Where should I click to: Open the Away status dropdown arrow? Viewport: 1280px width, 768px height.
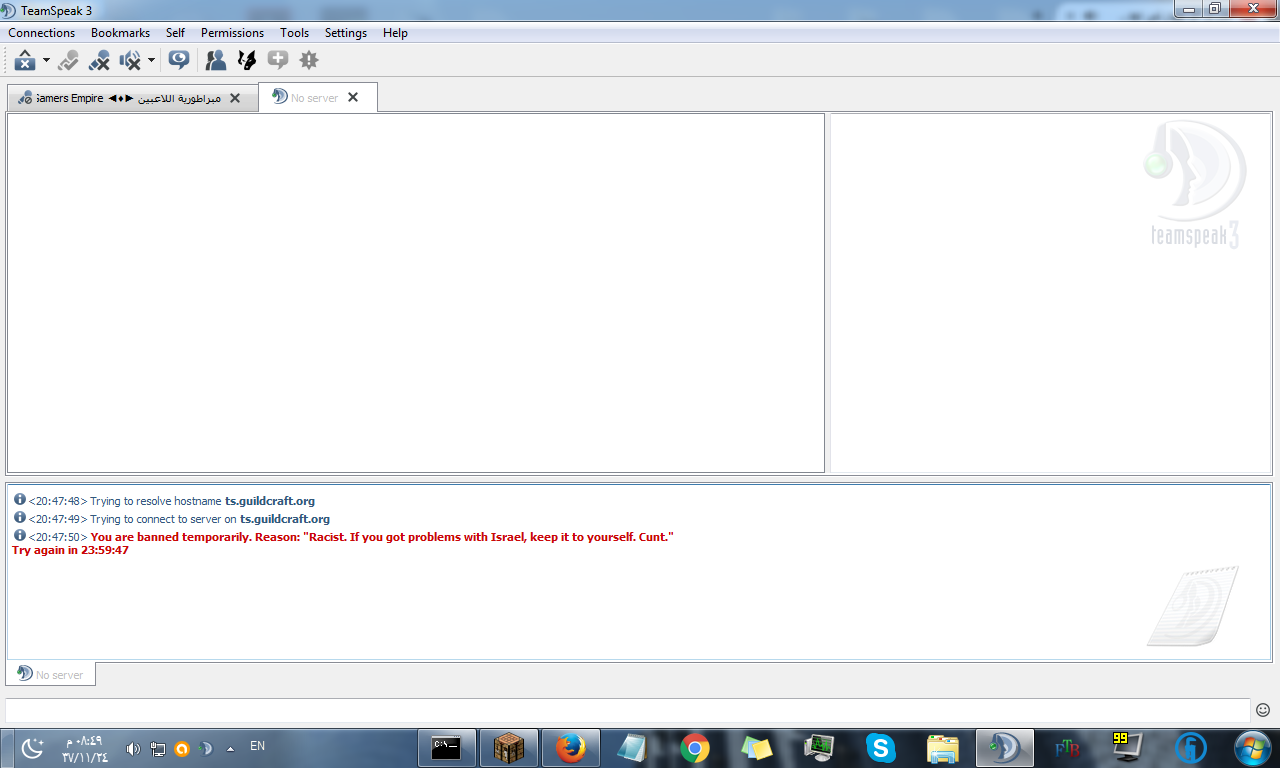pos(46,61)
